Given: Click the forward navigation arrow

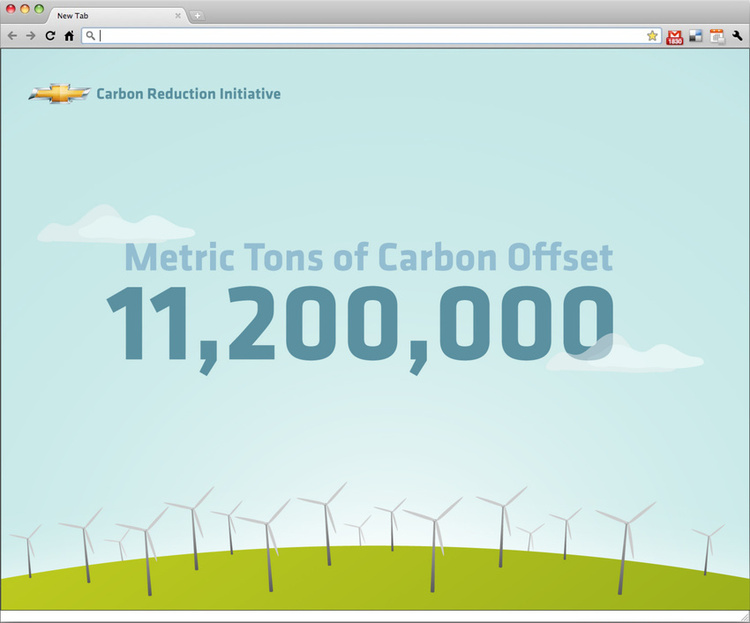Looking at the screenshot, I should [x=30, y=35].
